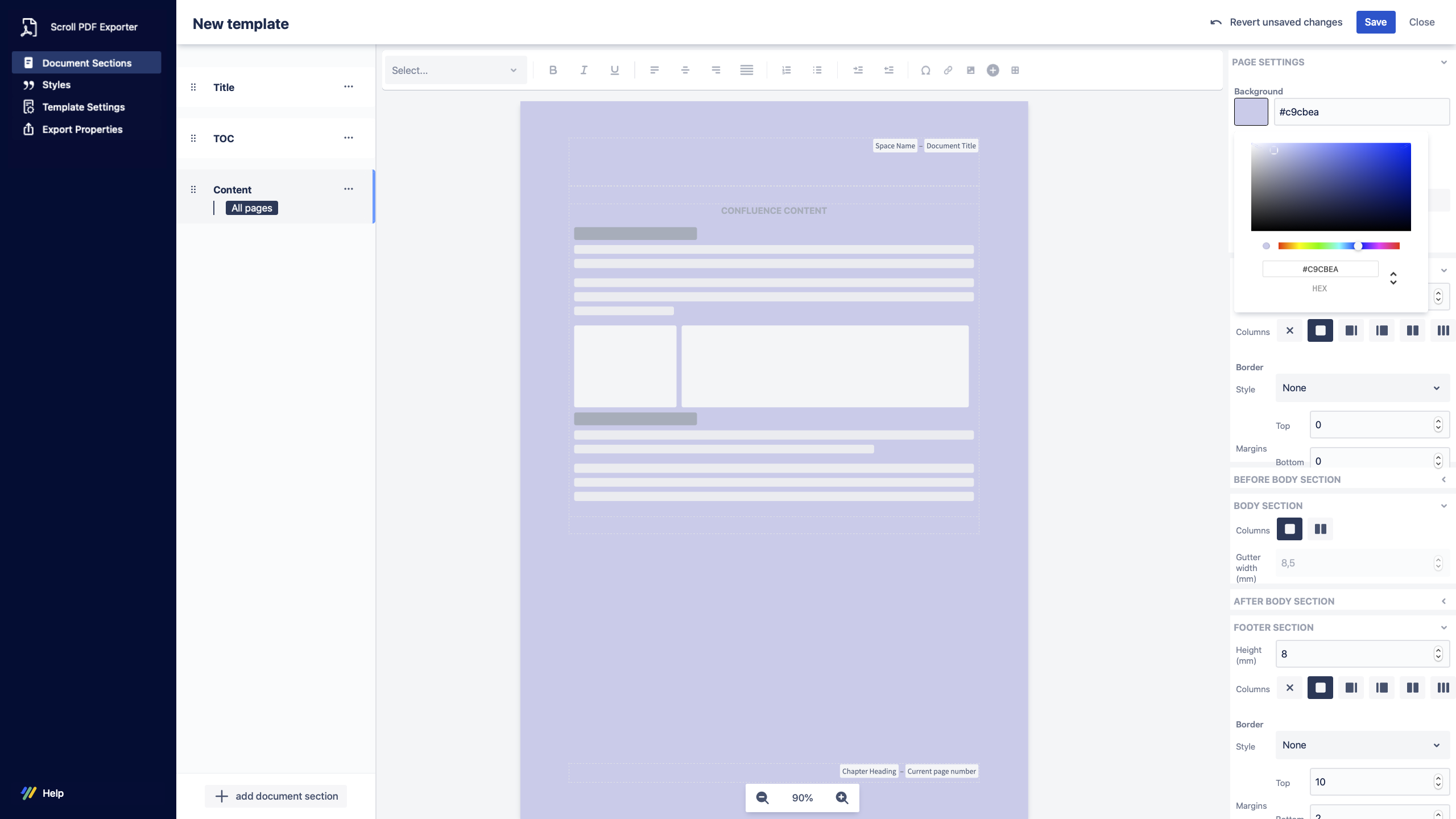Click the special character omega icon
This screenshot has height=819, width=1456.
pos(925,70)
